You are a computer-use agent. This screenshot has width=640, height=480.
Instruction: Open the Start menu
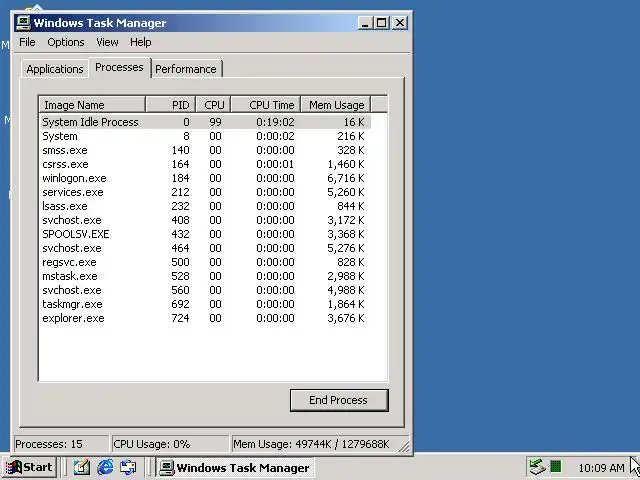coord(29,467)
